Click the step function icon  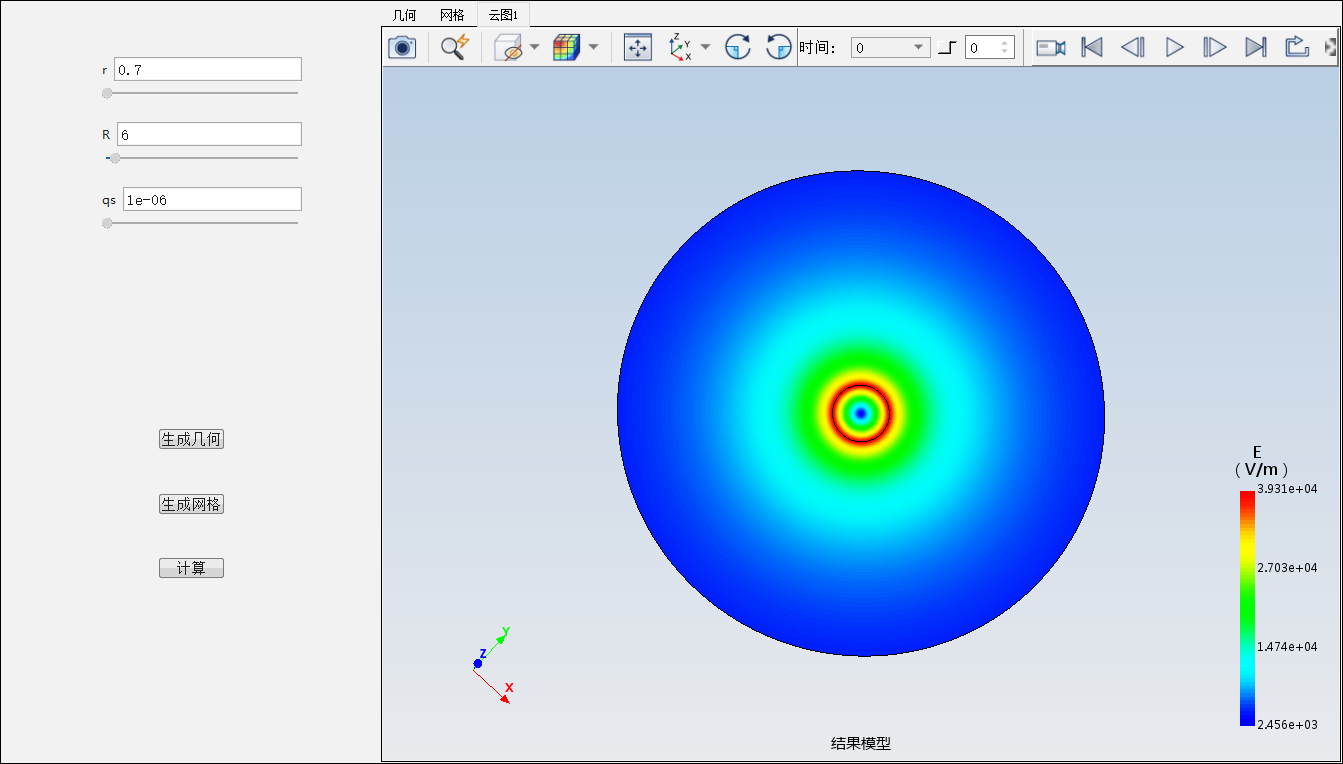[x=947, y=47]
